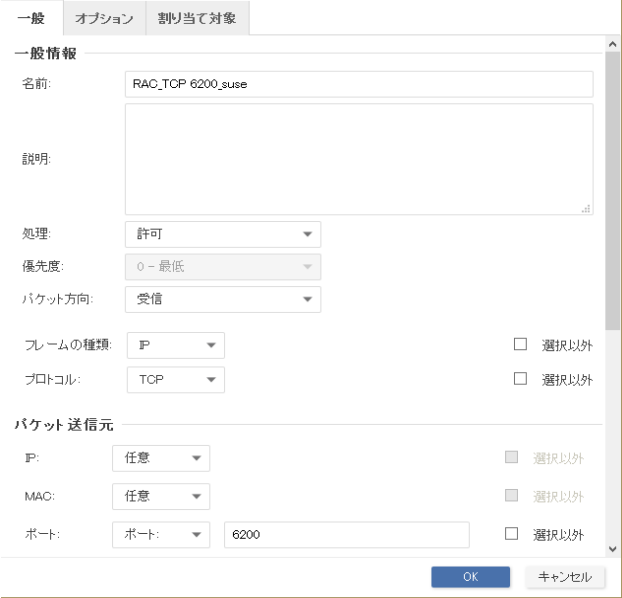
Task: Open the ポート type dropdown
Action: [161, 535]
